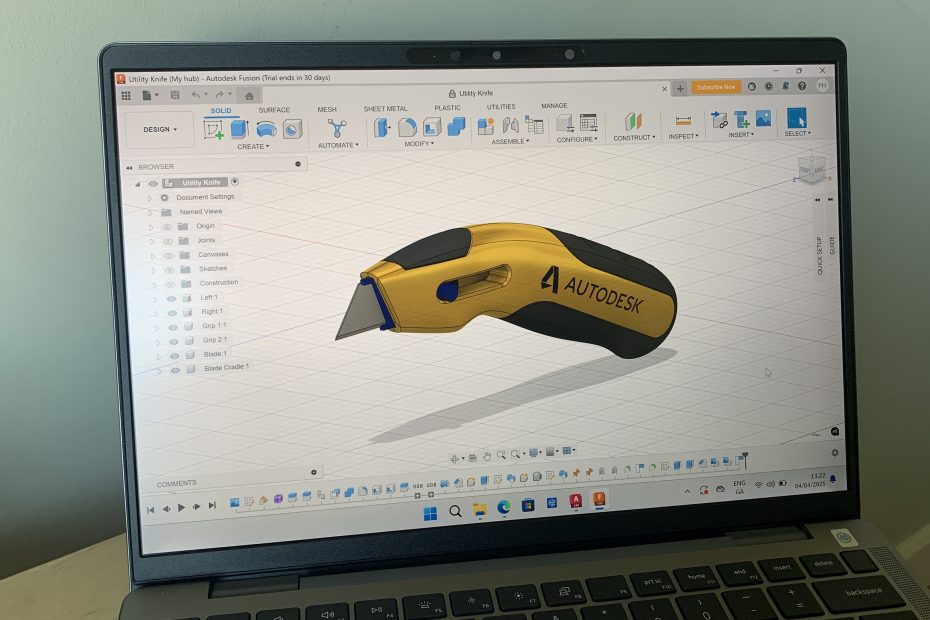Viewport: 930px width, 620px height.
Task: Select the Combine modify tool
Action: pos(456,126)
